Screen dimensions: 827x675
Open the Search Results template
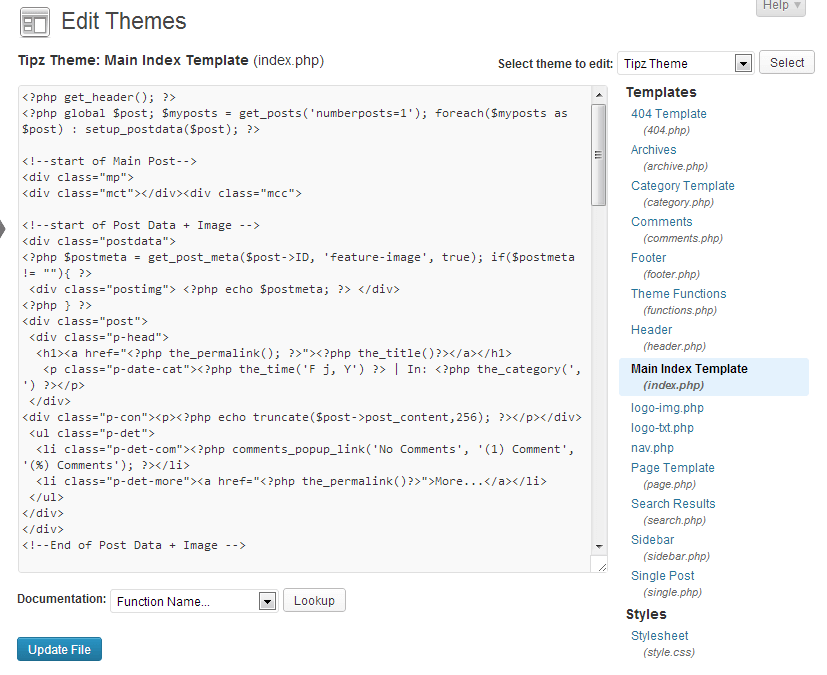pyautogui.click(x=673, y=504)
